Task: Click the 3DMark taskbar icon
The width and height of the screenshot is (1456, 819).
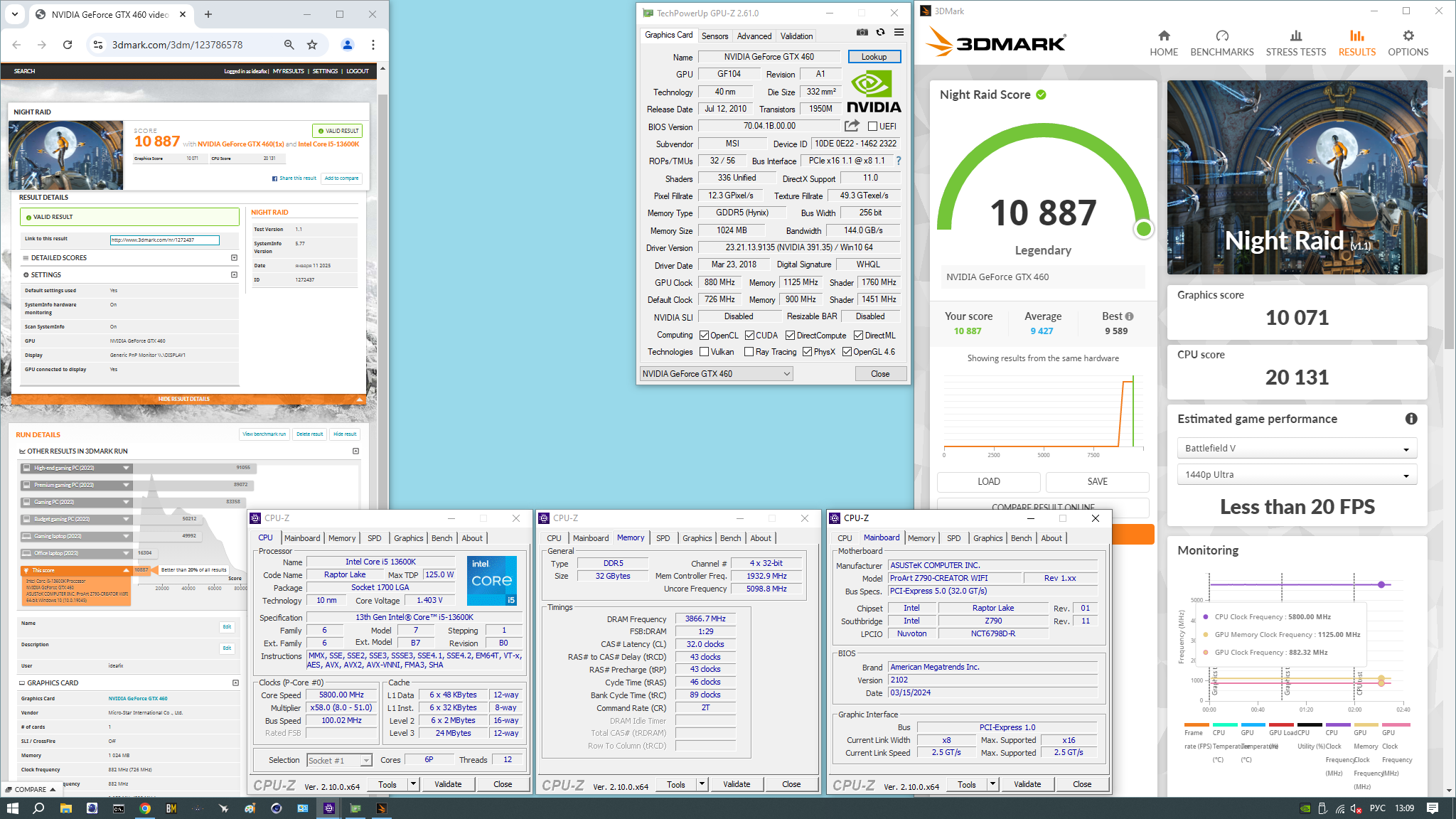Action: tap(381, 808)
